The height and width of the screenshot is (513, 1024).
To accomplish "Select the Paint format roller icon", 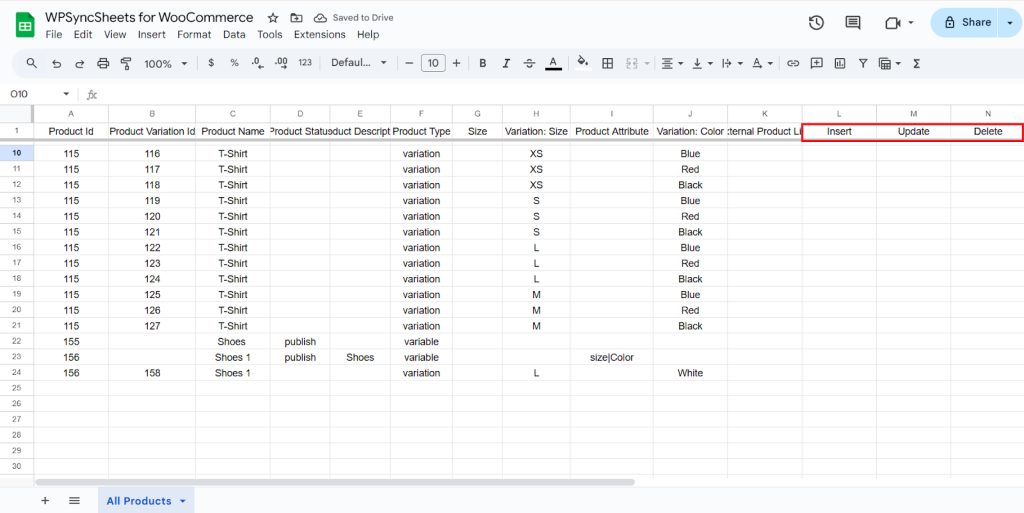I will [127, 63].
